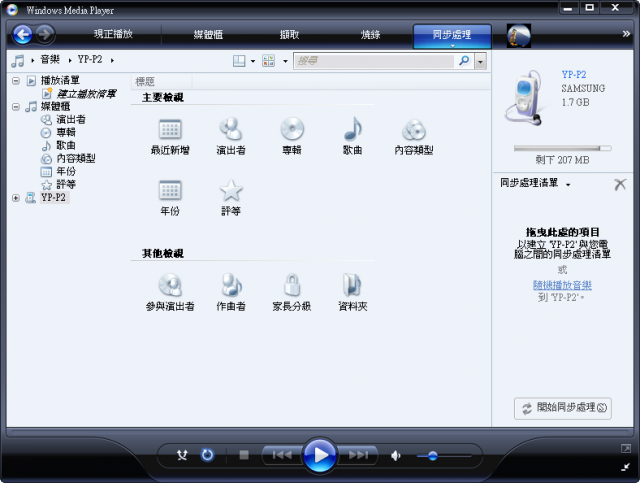The width and height of the screenshot is (640, 483).
Task: Select 專輯 in the library tree
Action: pyautogui.click(x=66, y=132)
